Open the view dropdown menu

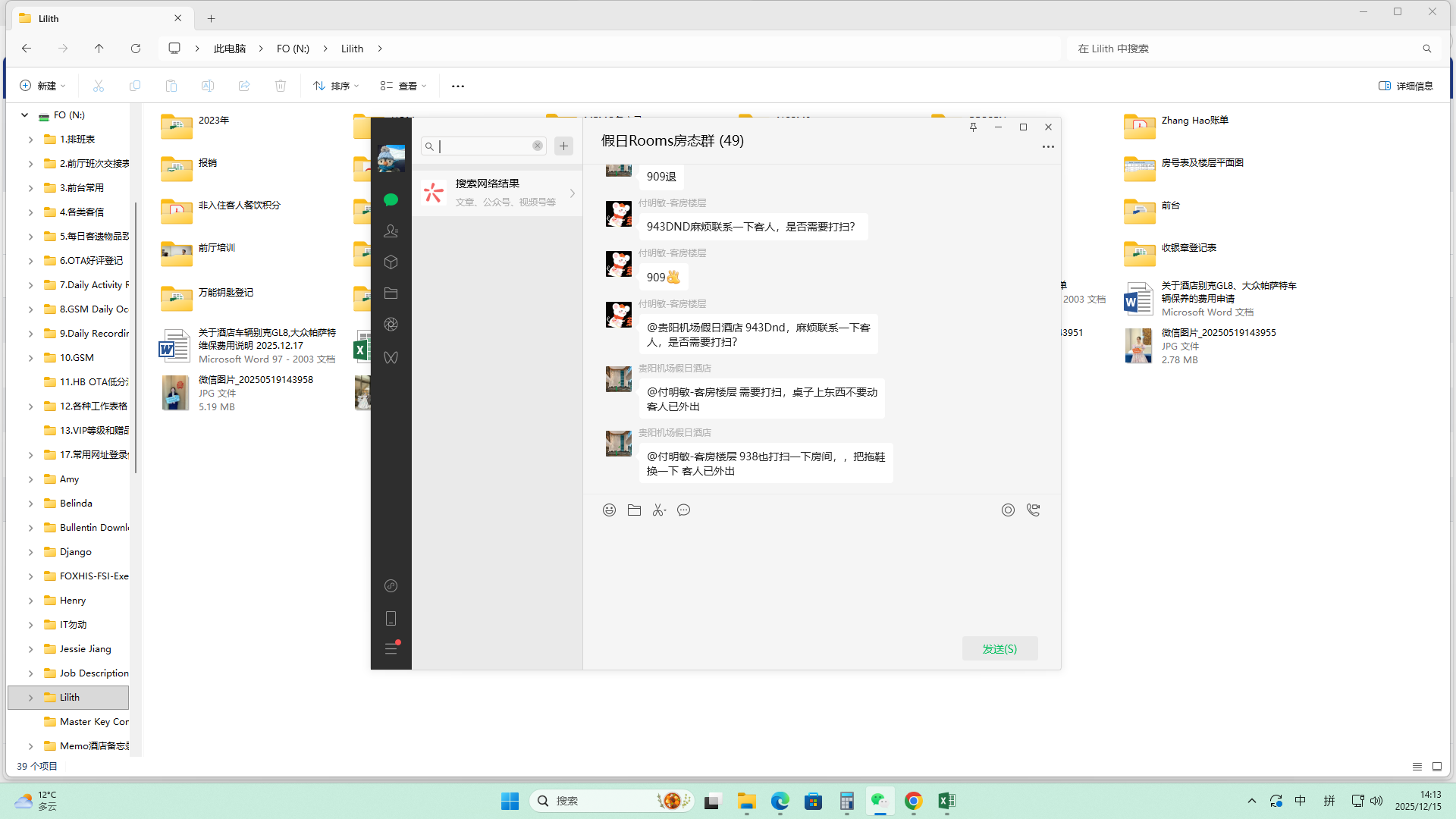403,86
